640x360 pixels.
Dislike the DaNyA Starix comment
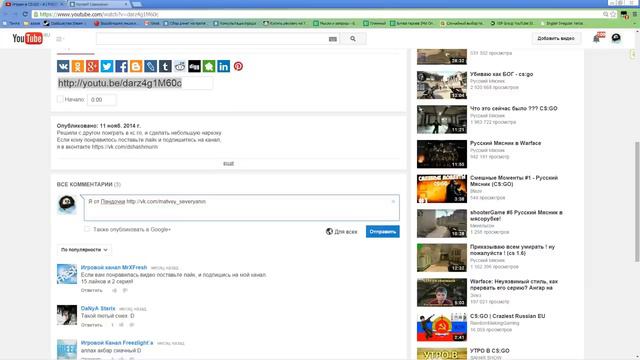pos(131,325)
